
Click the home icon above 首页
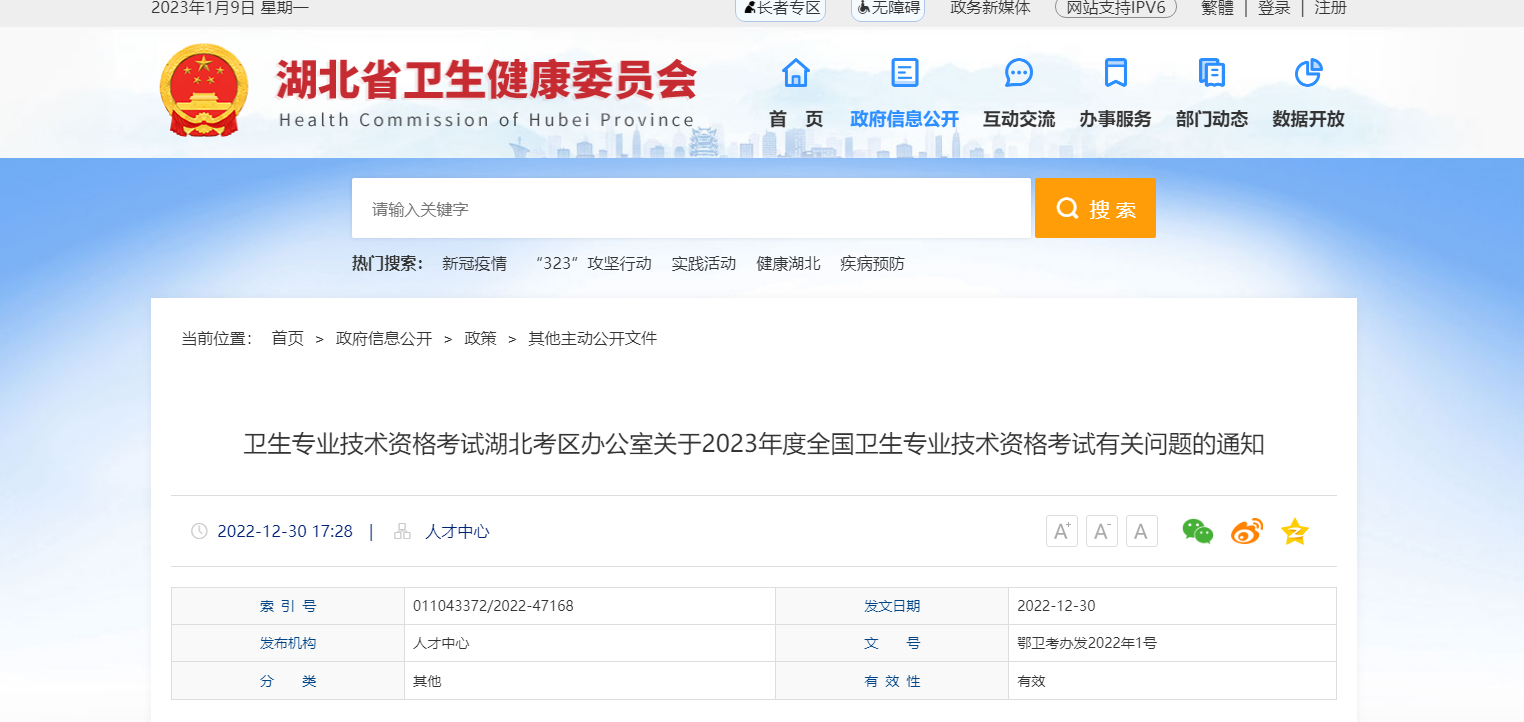tap(796, 73)
